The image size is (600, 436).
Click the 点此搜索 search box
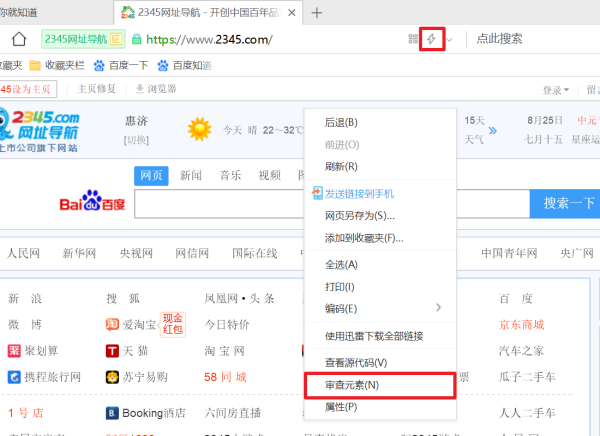tap(499, 39)
